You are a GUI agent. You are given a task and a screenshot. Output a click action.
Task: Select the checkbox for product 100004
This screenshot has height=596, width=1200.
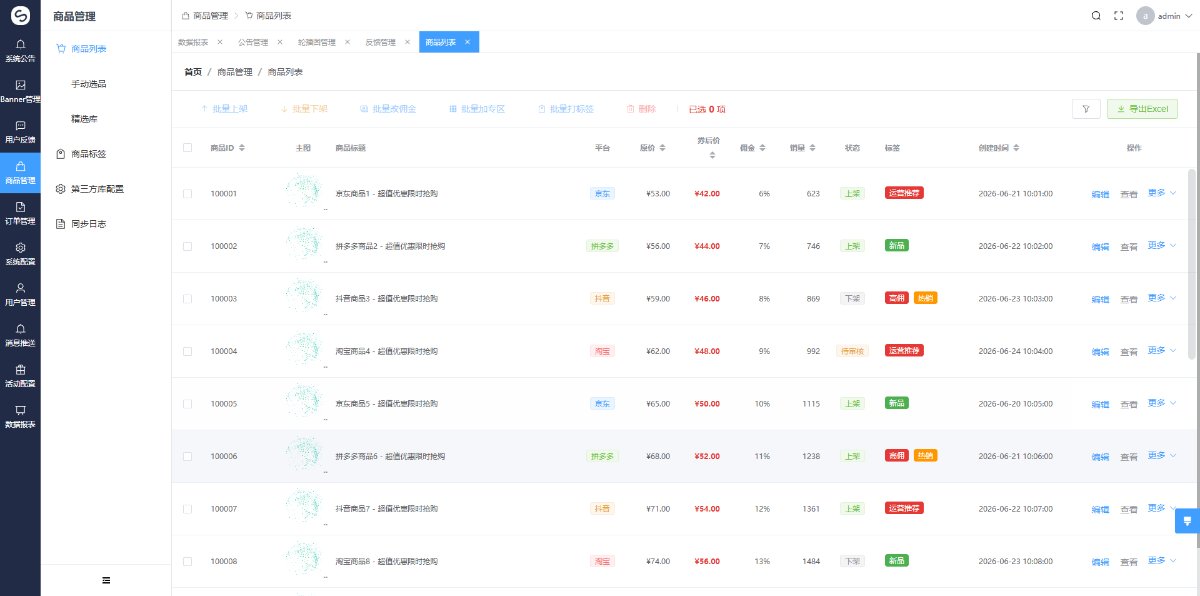pyautogui.click(x=187, y=351)
